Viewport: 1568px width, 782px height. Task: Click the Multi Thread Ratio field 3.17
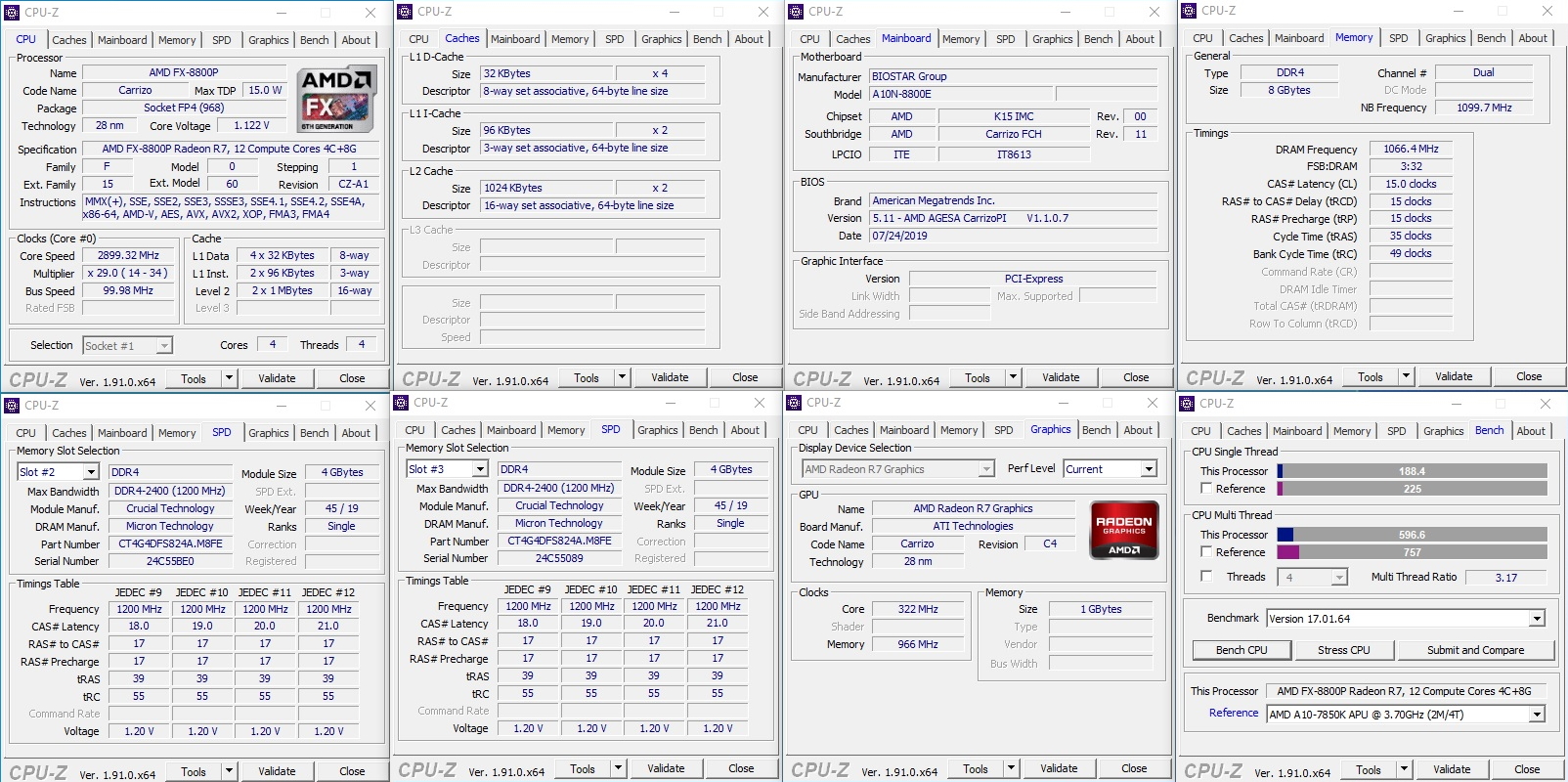tap(1506, 578)
